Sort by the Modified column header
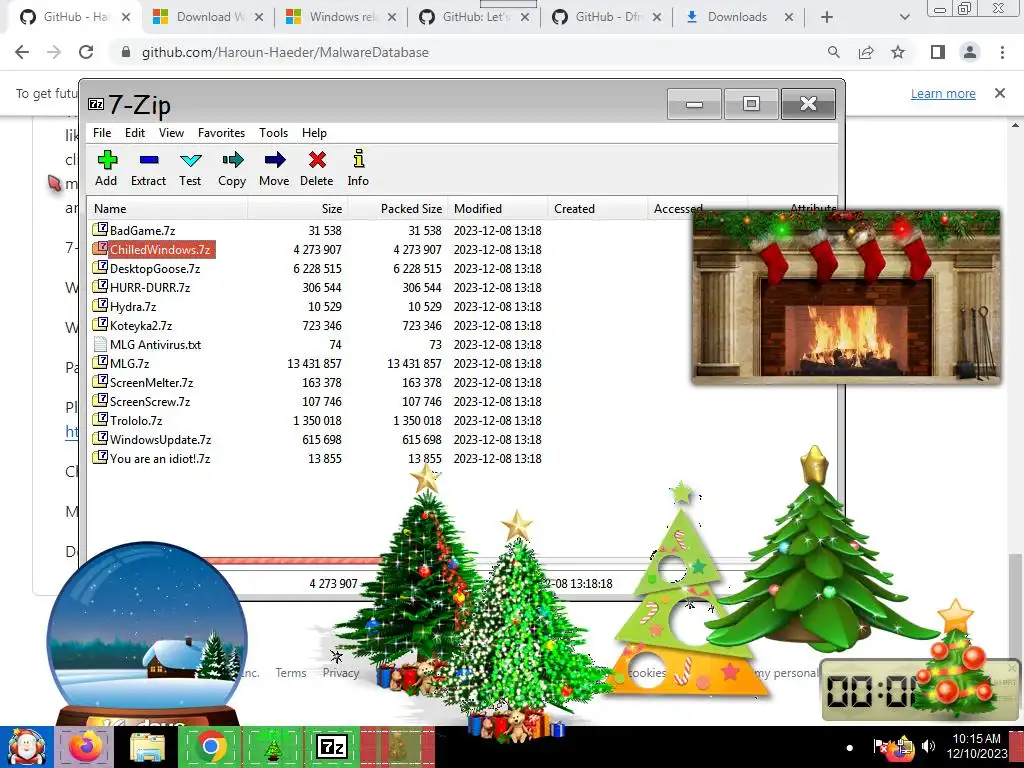 point(497,208)
